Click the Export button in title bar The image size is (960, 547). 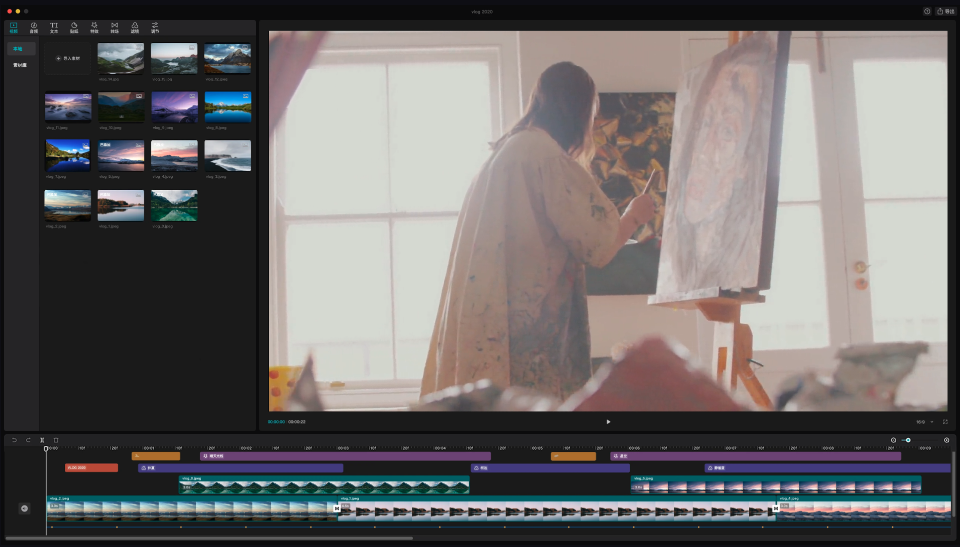click(946, 11)
